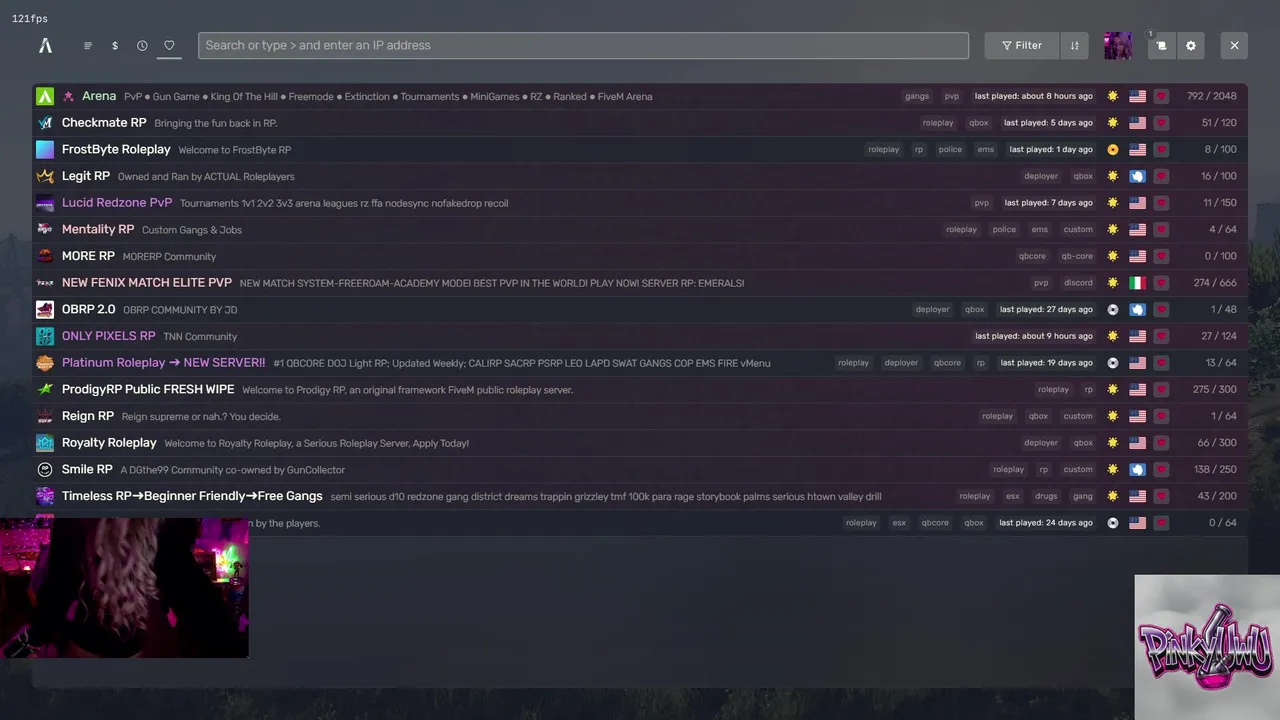Unfavorite Smile RP using its heart

click(1161, 469)
